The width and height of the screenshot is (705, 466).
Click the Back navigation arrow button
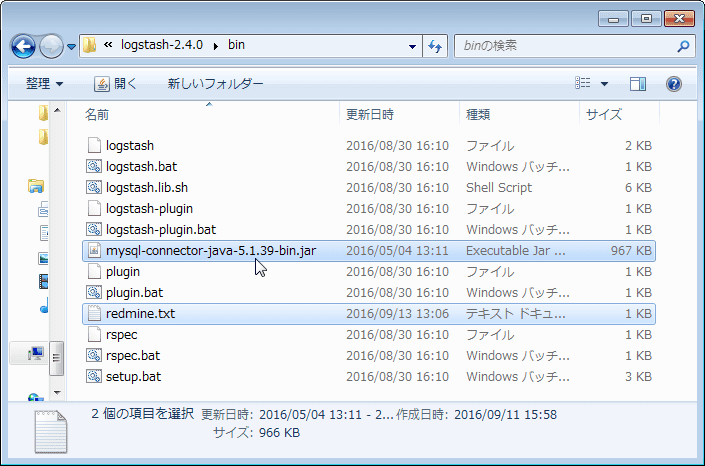coord(23,46)
